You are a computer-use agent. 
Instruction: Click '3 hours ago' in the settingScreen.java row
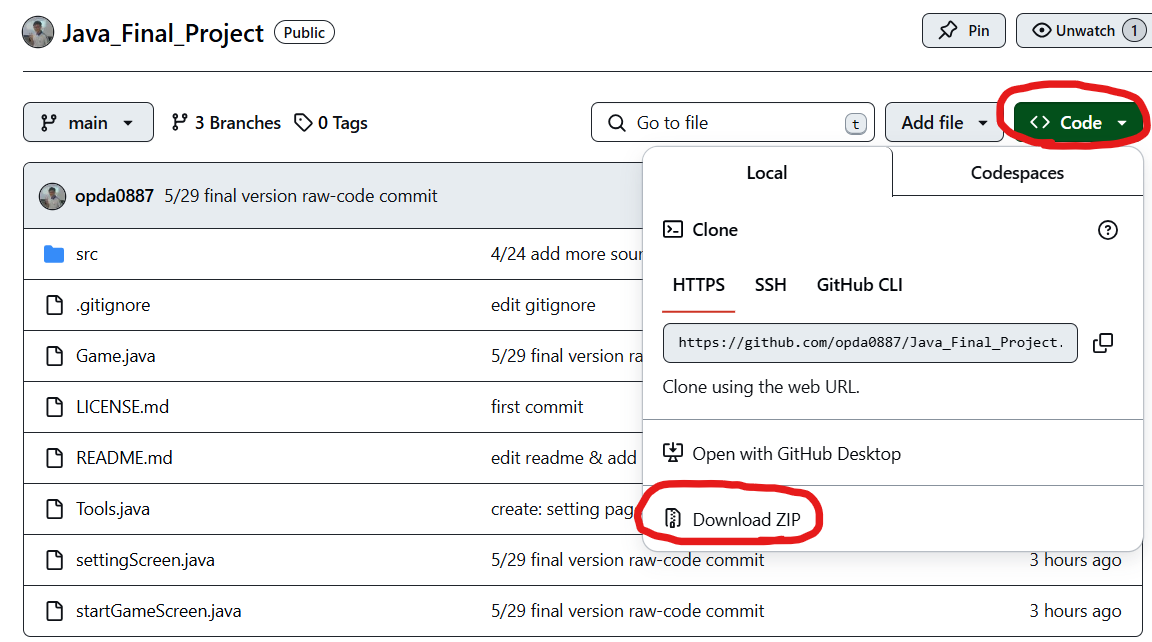click(1075, 560)
